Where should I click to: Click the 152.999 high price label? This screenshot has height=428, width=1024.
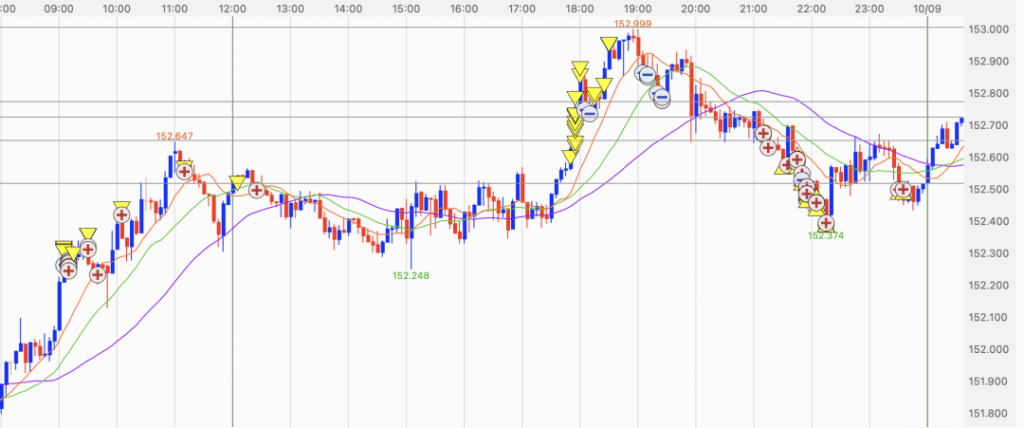pos(632,23)
